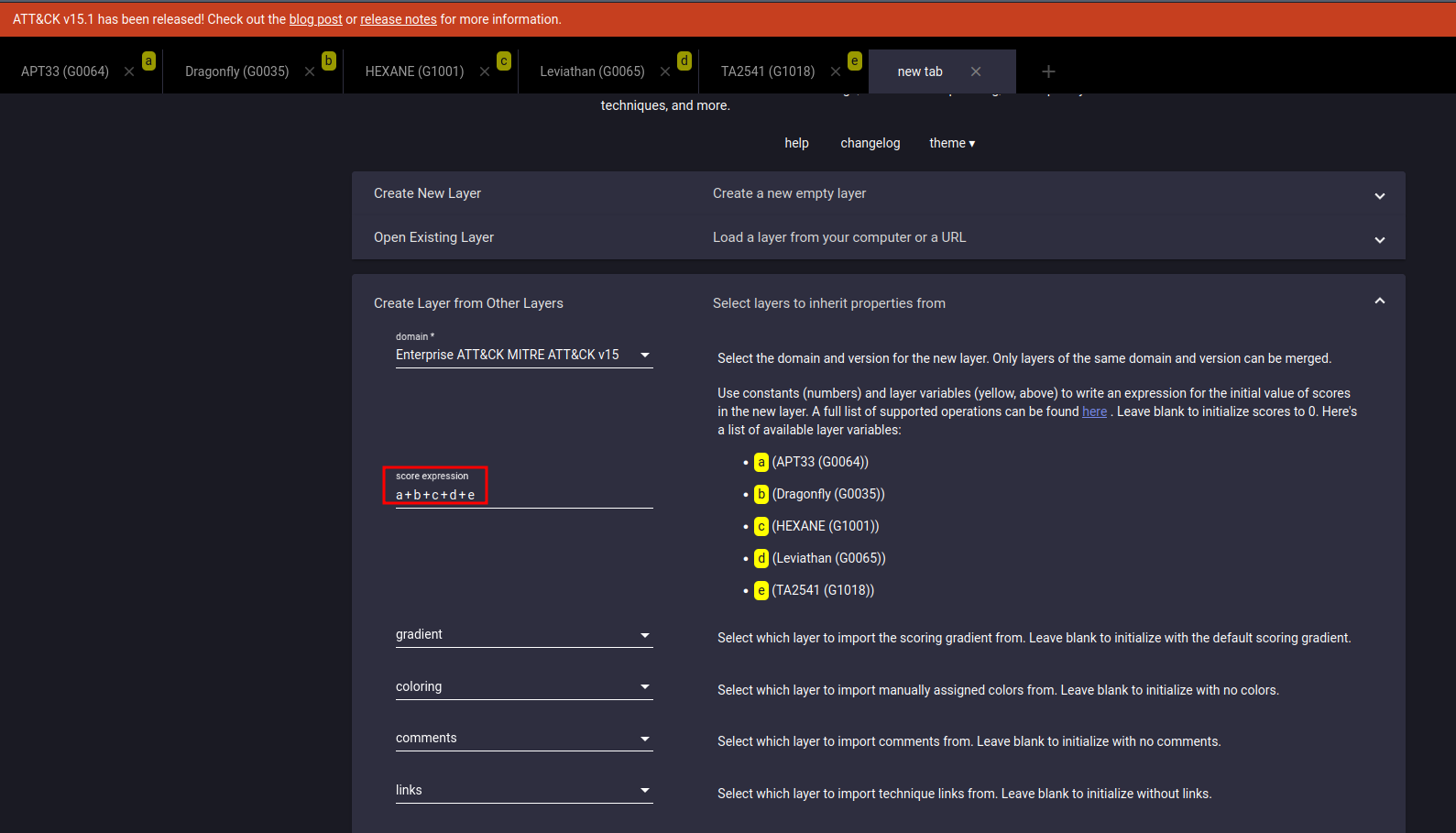Open the domain dropdown selector
This screenshot has height=833, width=1456.
click(x=523, y=355)
